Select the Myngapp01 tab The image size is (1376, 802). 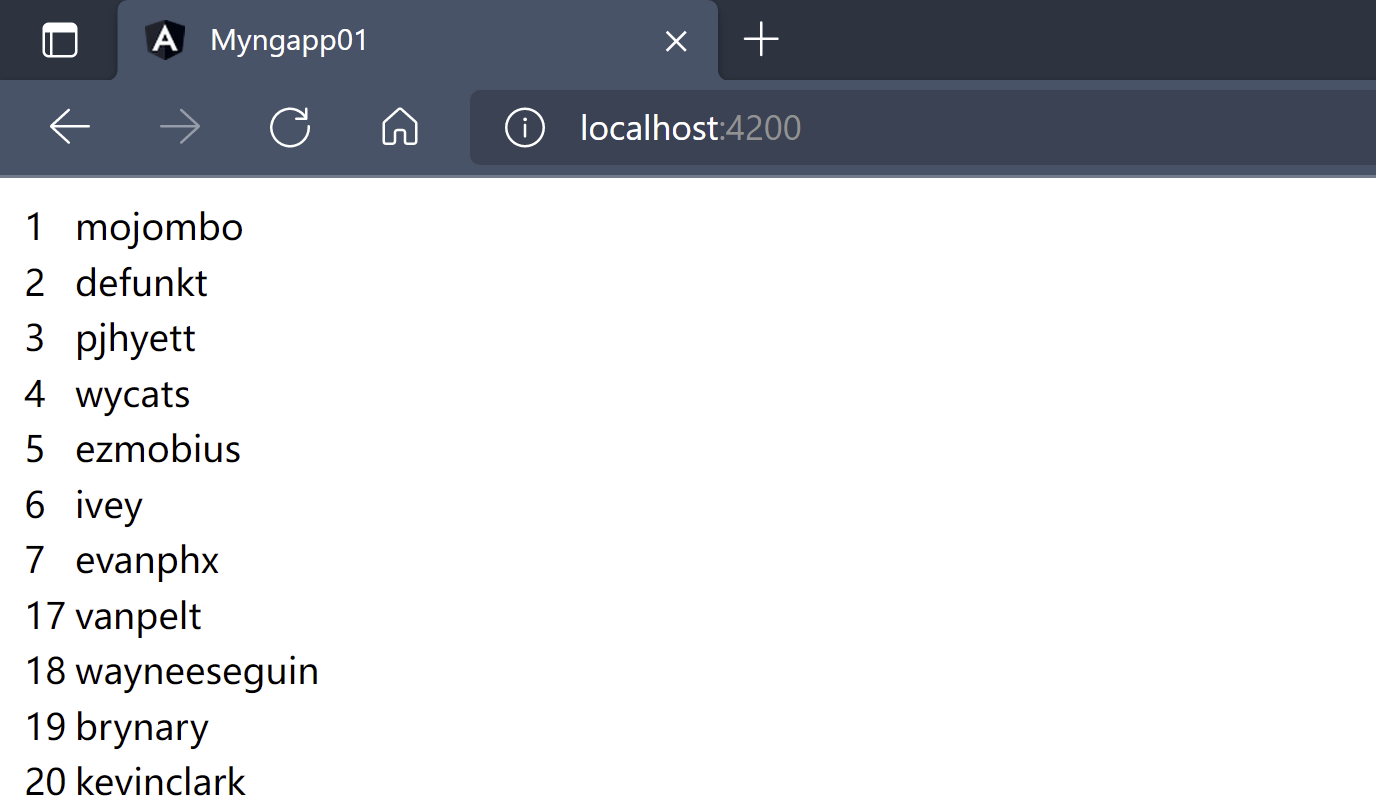[x=400, y=41]
